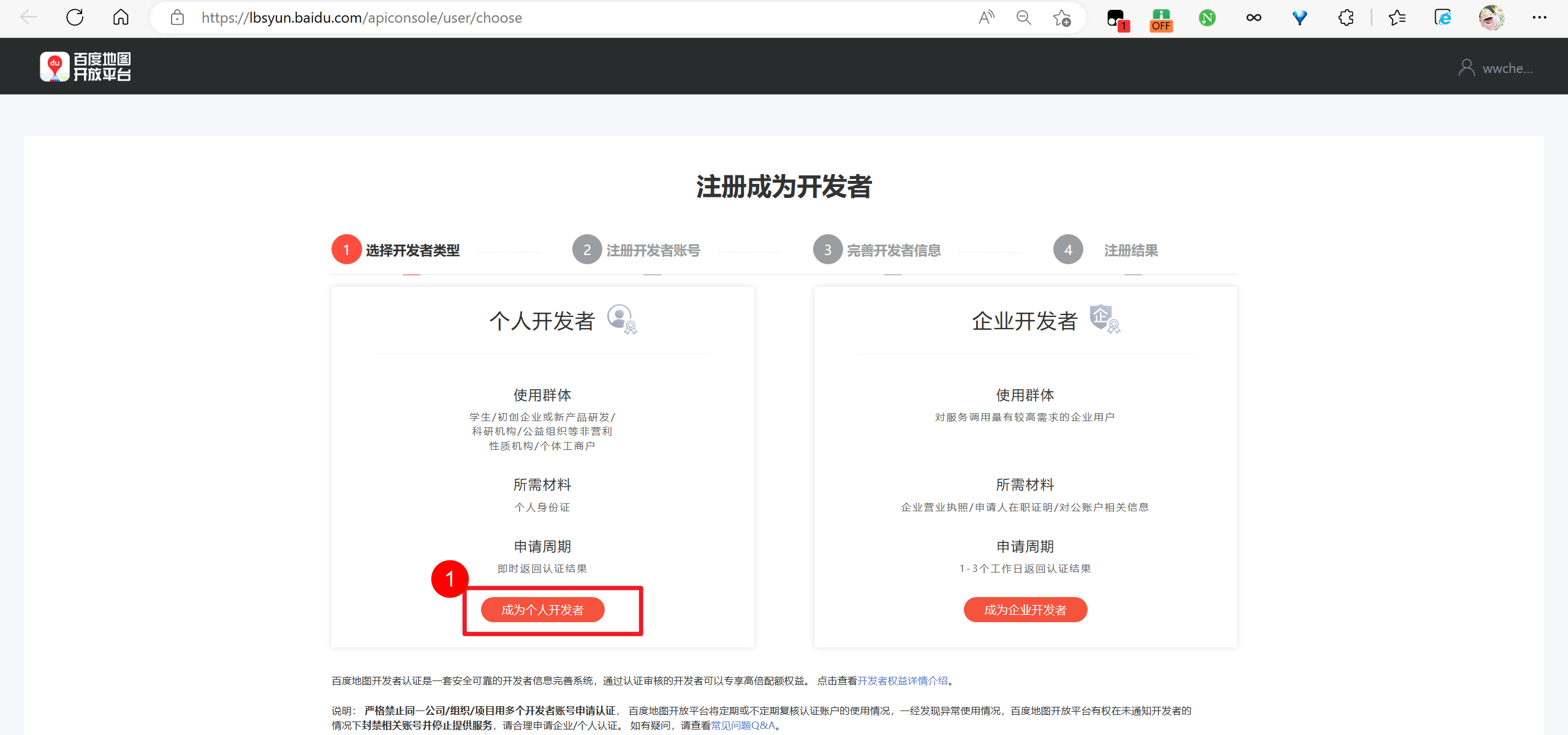The height and width of the screenshot is (735, 1568).
Task: Click the browser Home icon
Action: click(120, 18)
